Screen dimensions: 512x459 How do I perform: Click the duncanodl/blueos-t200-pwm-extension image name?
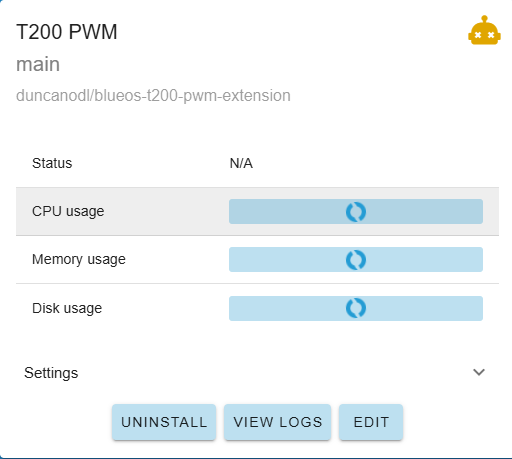(x=153, y=96)
